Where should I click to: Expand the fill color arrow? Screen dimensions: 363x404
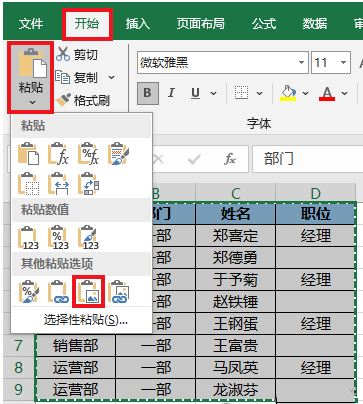pos(305,93)
